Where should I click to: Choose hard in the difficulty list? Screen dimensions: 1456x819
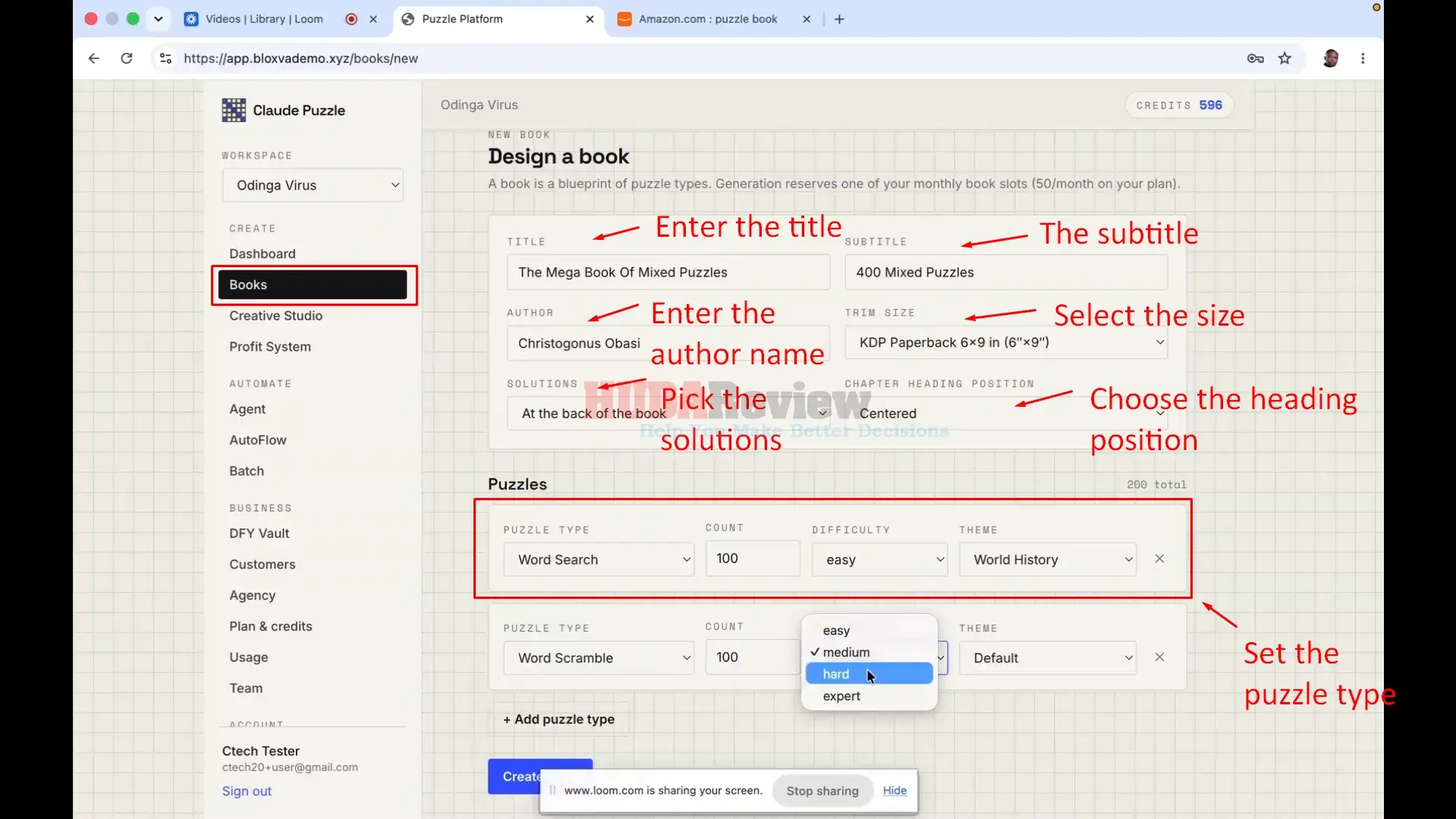tap(869, 674)
